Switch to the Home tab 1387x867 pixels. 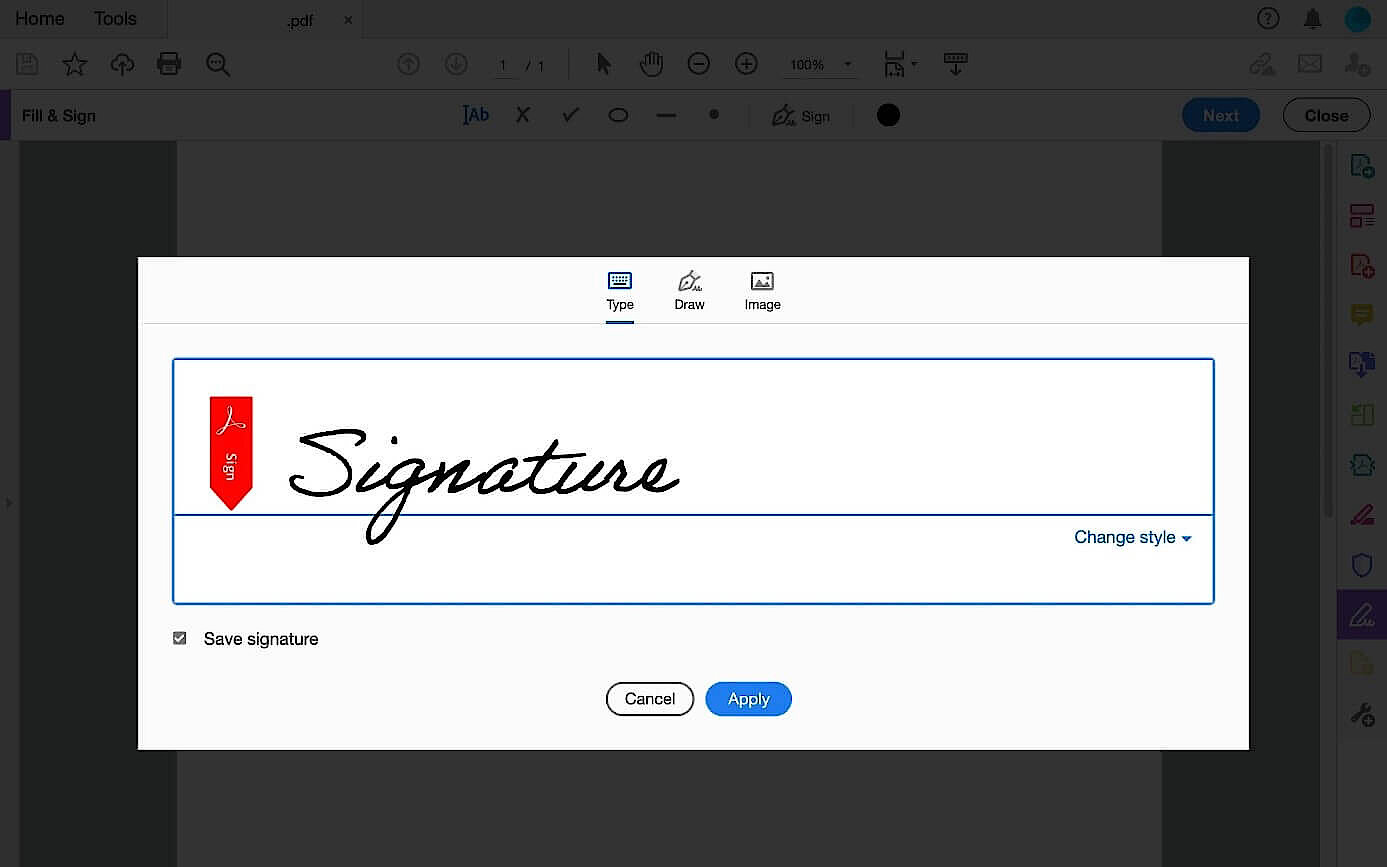pyautogui.click(x=38, y=18)
